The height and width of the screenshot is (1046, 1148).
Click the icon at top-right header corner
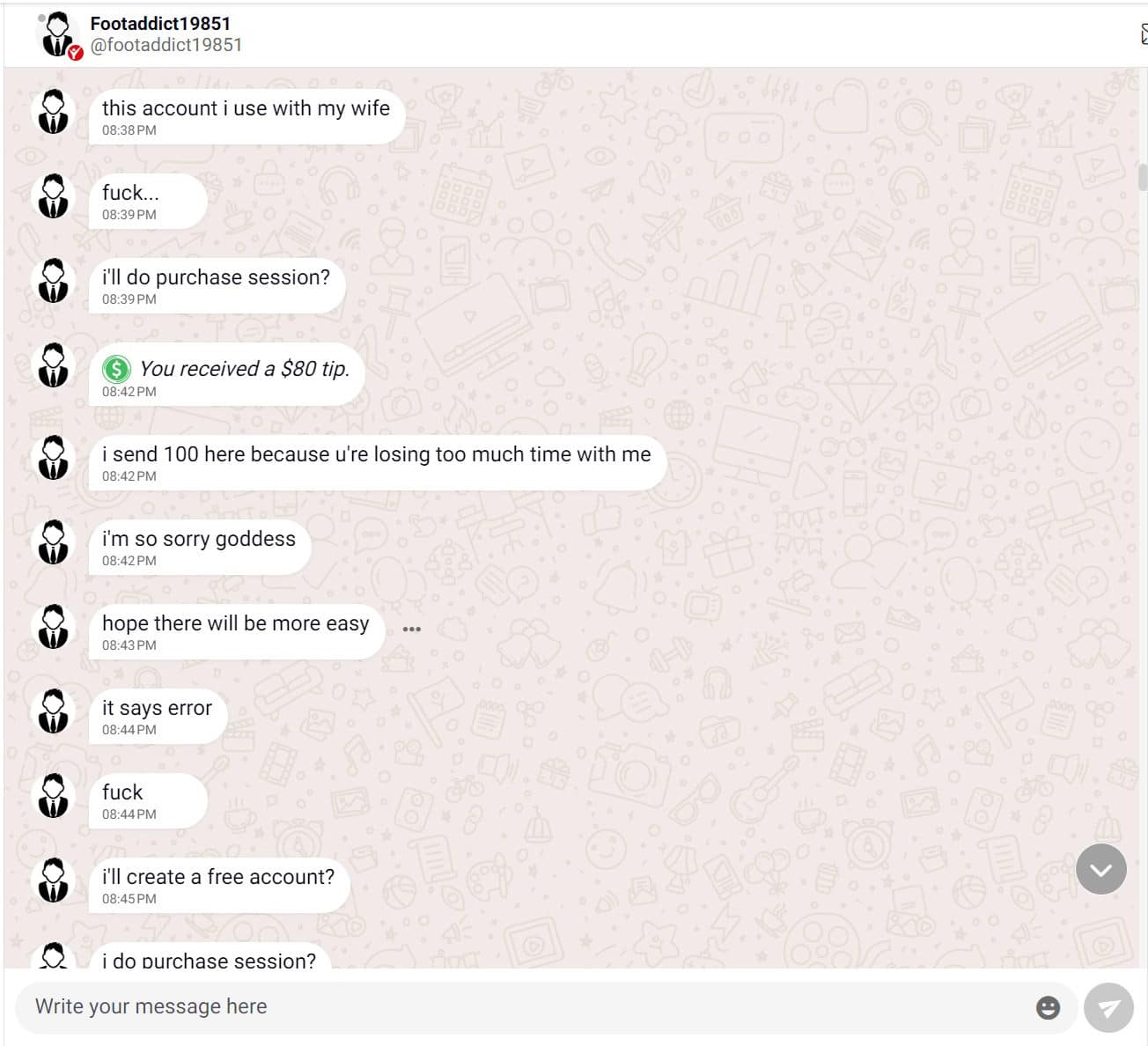coord(1144,34)
